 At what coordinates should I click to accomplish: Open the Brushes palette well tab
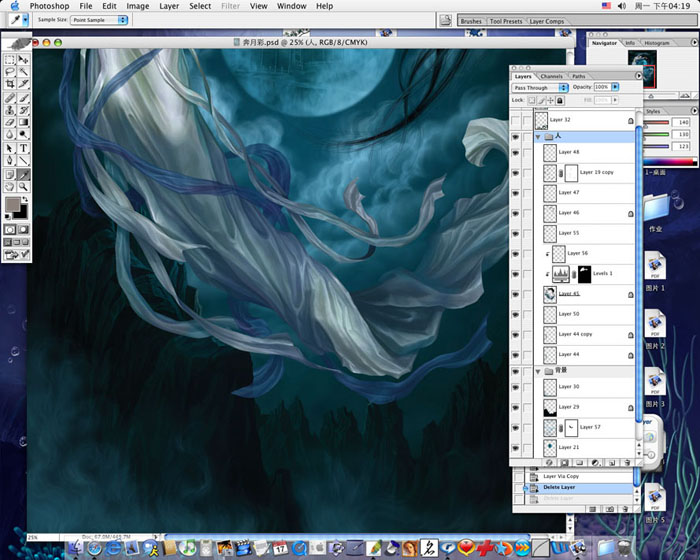click(x=471, y=21)
